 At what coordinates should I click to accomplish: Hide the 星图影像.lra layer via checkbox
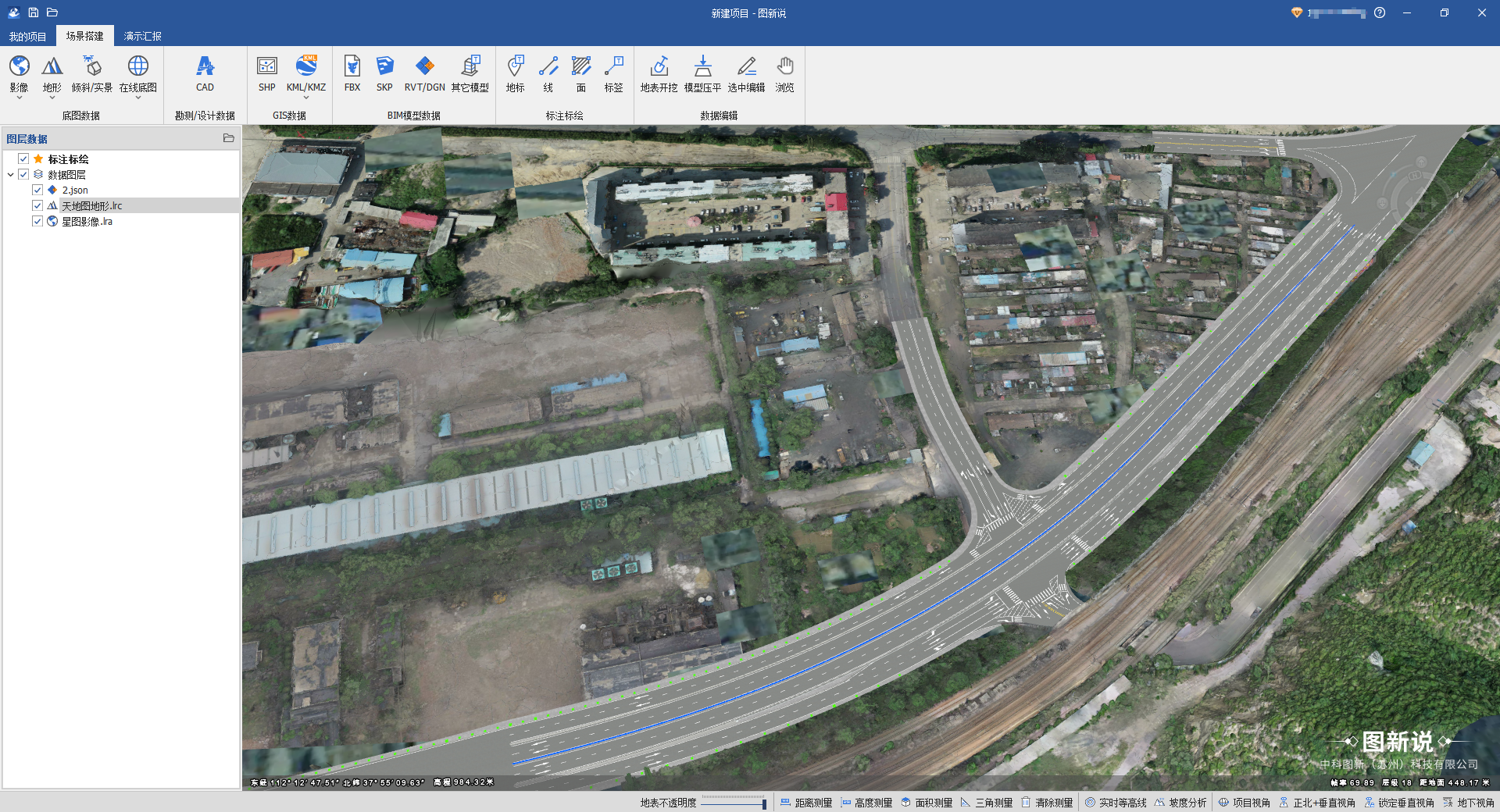(37, 221)
